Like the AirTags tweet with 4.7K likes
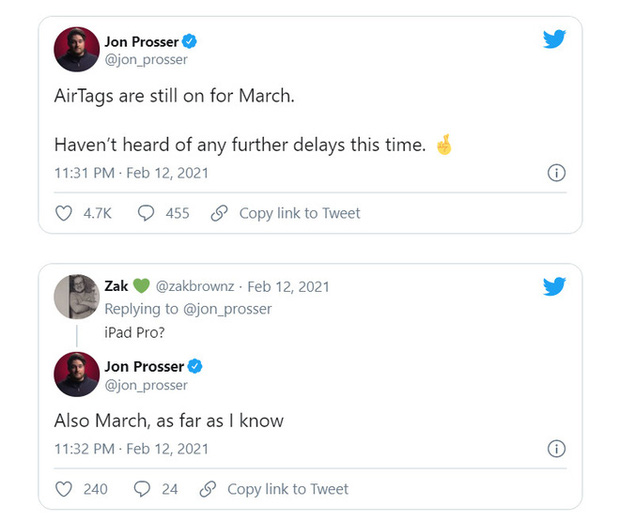620x521 pixels. pos(64,213)
